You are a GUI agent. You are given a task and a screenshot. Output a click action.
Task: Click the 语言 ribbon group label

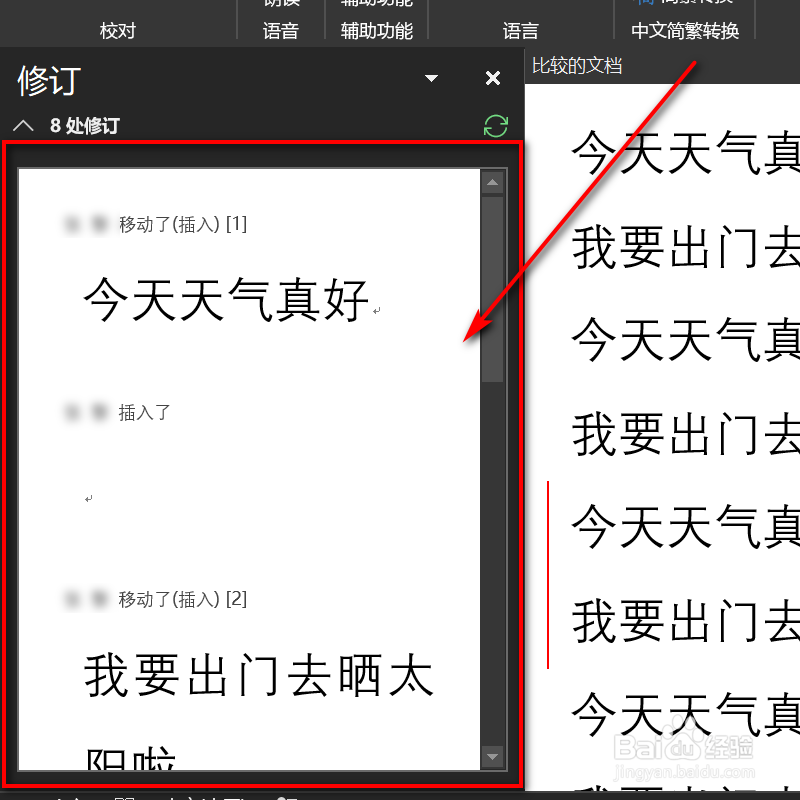[519, 31]
